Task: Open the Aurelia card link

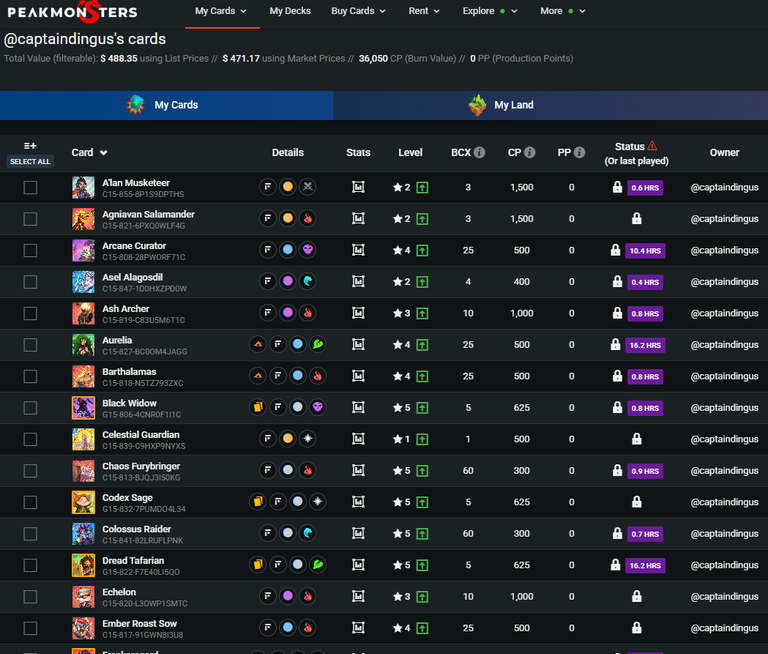Action: tap(117, 340)
